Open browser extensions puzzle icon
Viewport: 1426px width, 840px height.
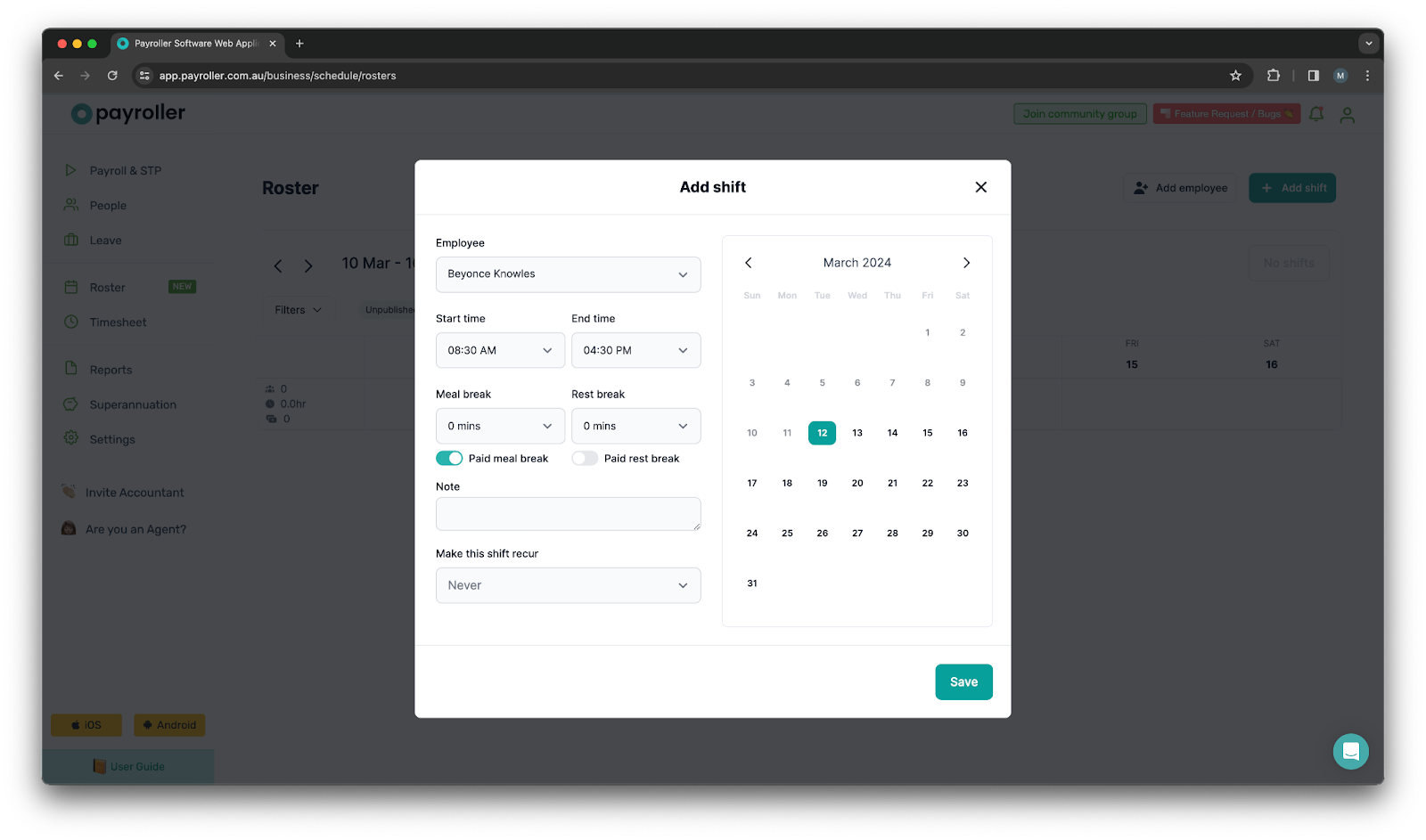point(1274,76)
